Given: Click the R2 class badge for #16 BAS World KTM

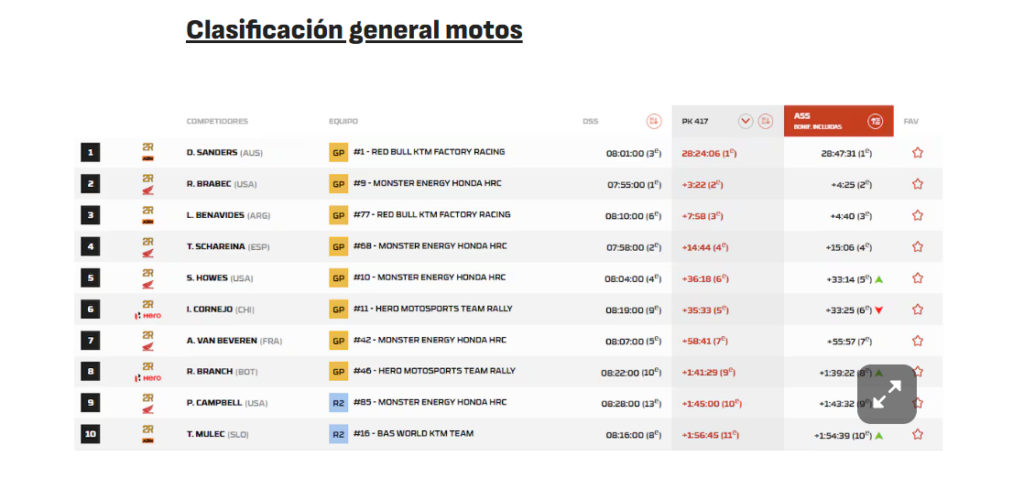Looking at the screenshot, I should click(x=338, y=434).
